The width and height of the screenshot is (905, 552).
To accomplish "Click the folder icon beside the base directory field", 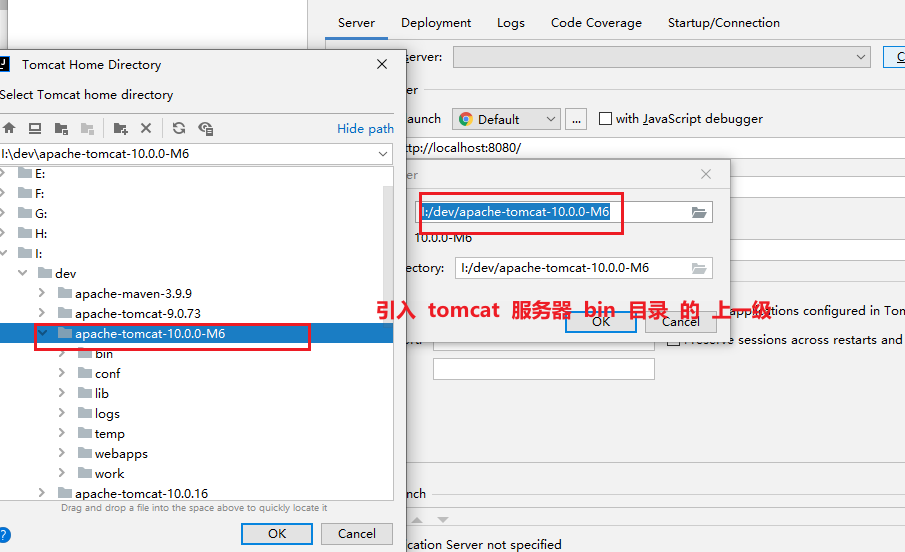I will (699, 268).
